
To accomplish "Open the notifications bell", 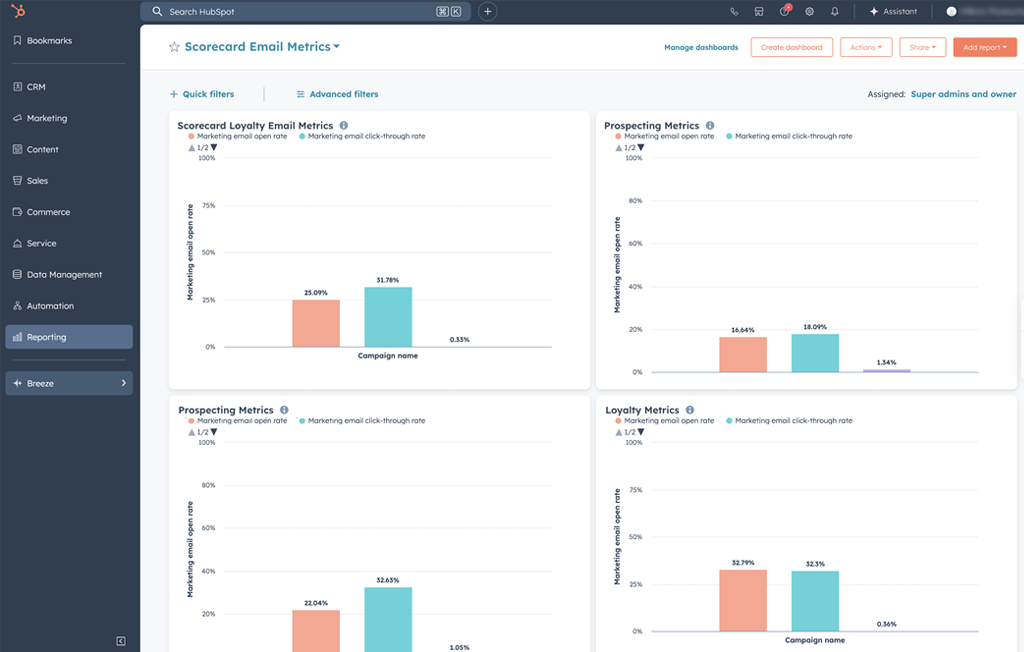I will pos(835,12).
